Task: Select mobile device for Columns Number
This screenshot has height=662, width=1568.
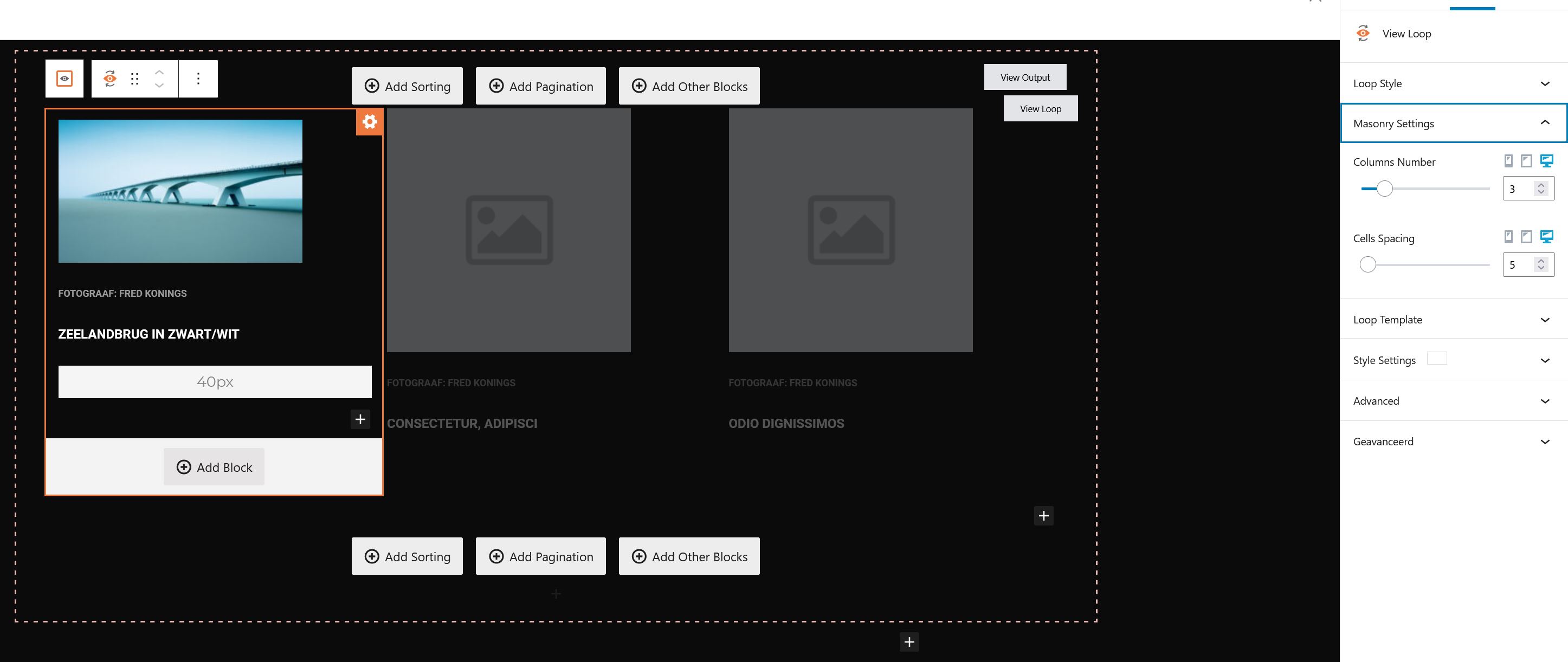Action: 1508,161
